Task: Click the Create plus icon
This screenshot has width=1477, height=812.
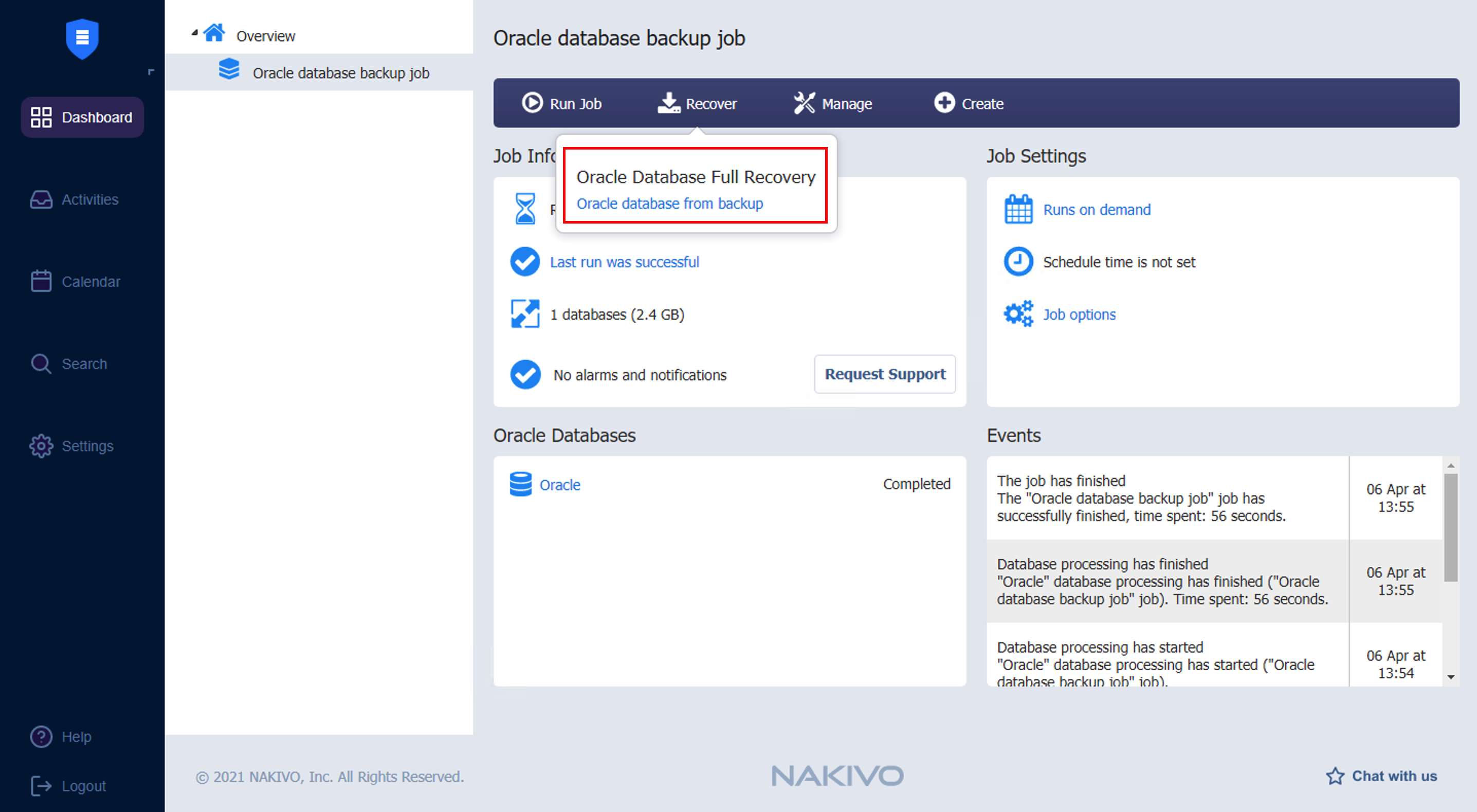Action: tap(944, 103)
